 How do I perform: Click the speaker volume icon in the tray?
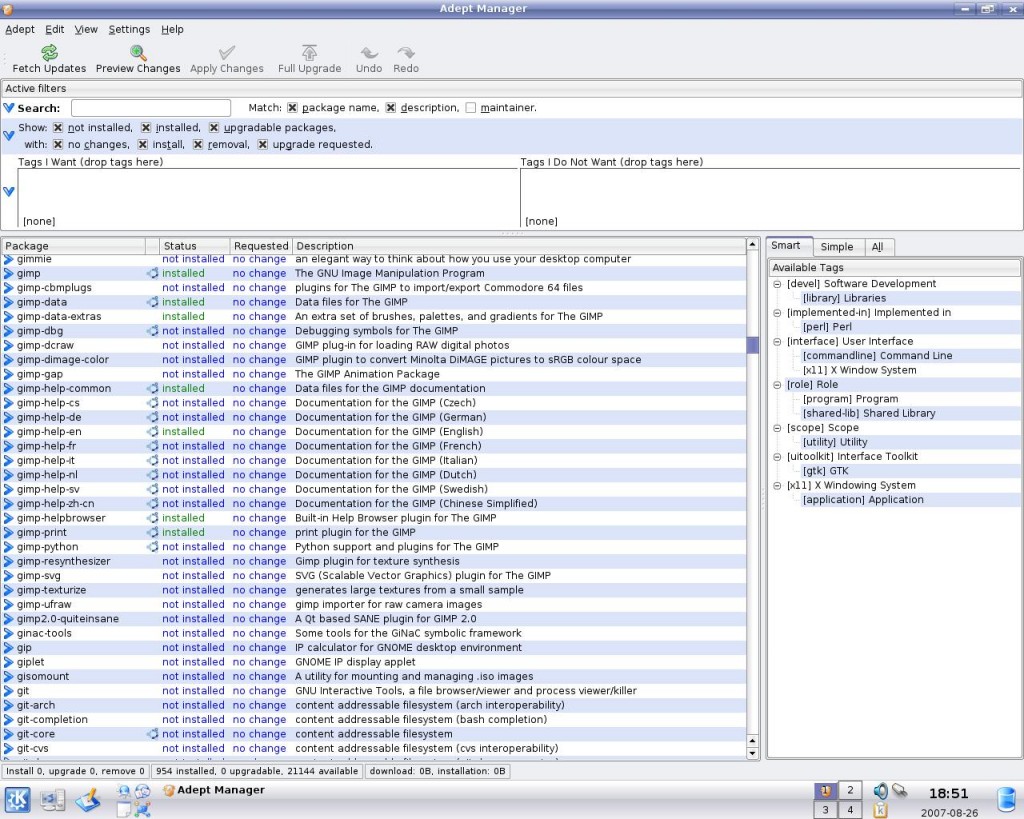880,791
